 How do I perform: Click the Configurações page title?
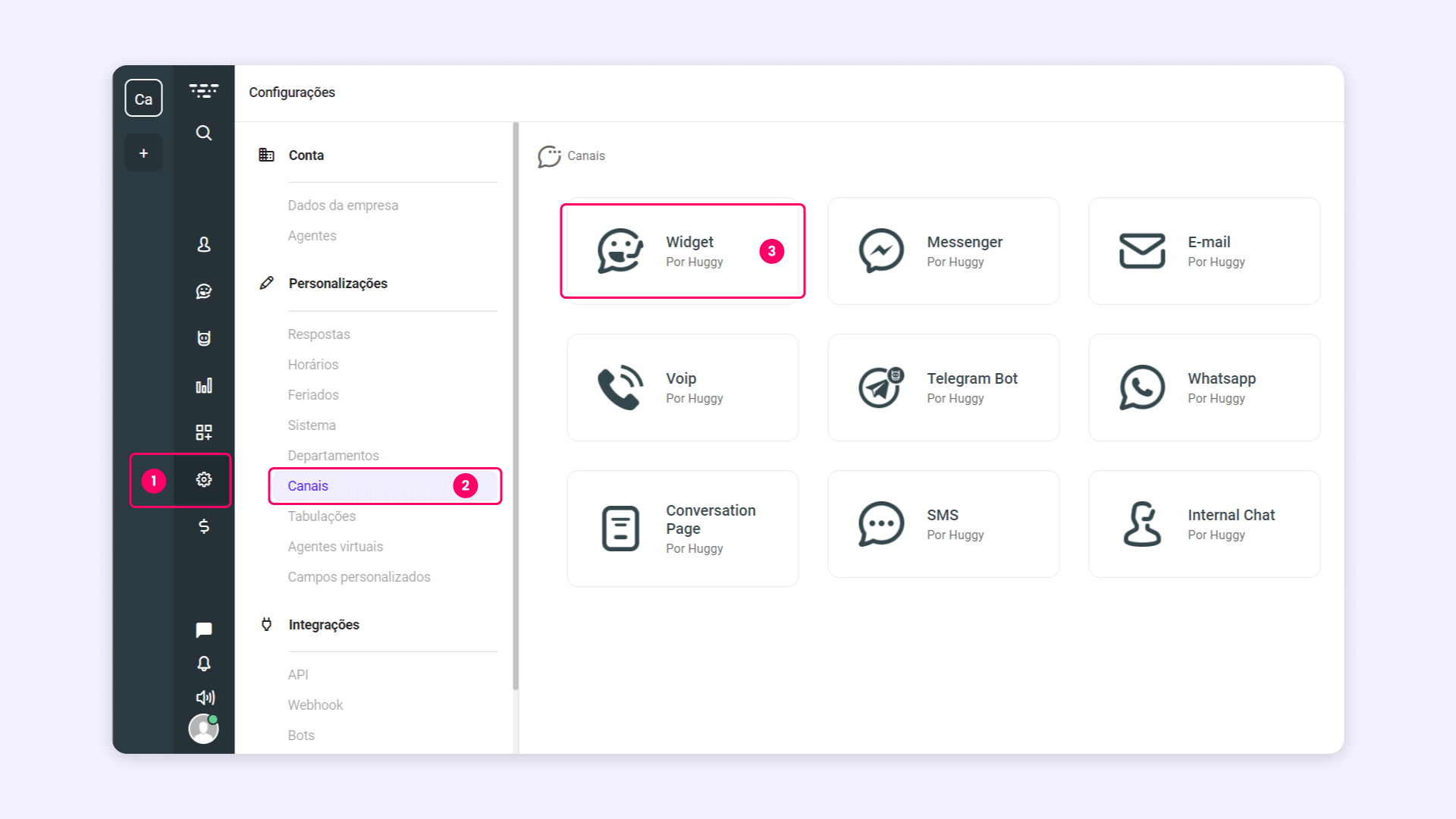(x=292, y=93)
